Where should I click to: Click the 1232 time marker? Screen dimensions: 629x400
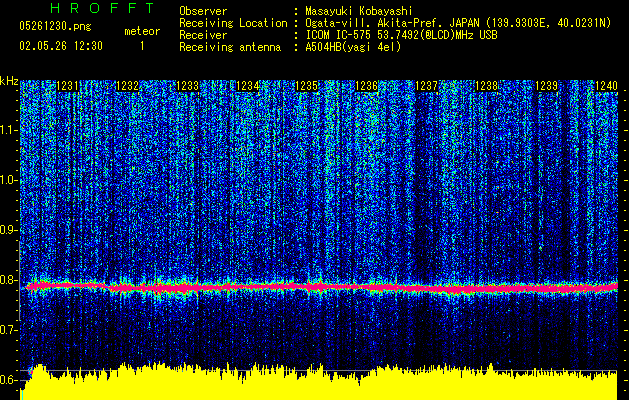[x=127, y=86]
